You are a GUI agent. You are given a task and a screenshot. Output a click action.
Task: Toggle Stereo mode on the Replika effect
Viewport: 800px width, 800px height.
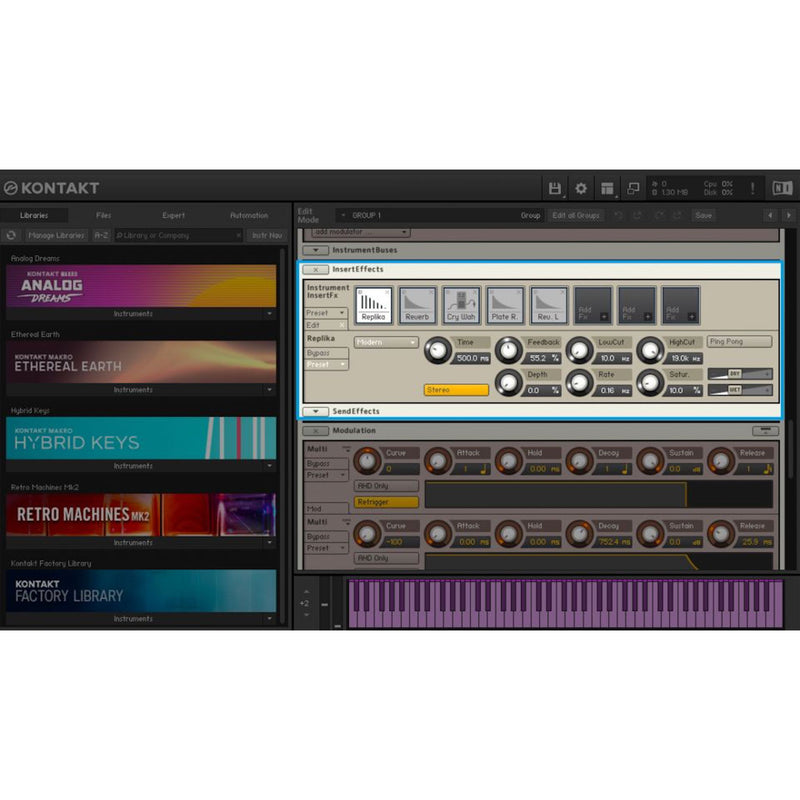[456, 388]
